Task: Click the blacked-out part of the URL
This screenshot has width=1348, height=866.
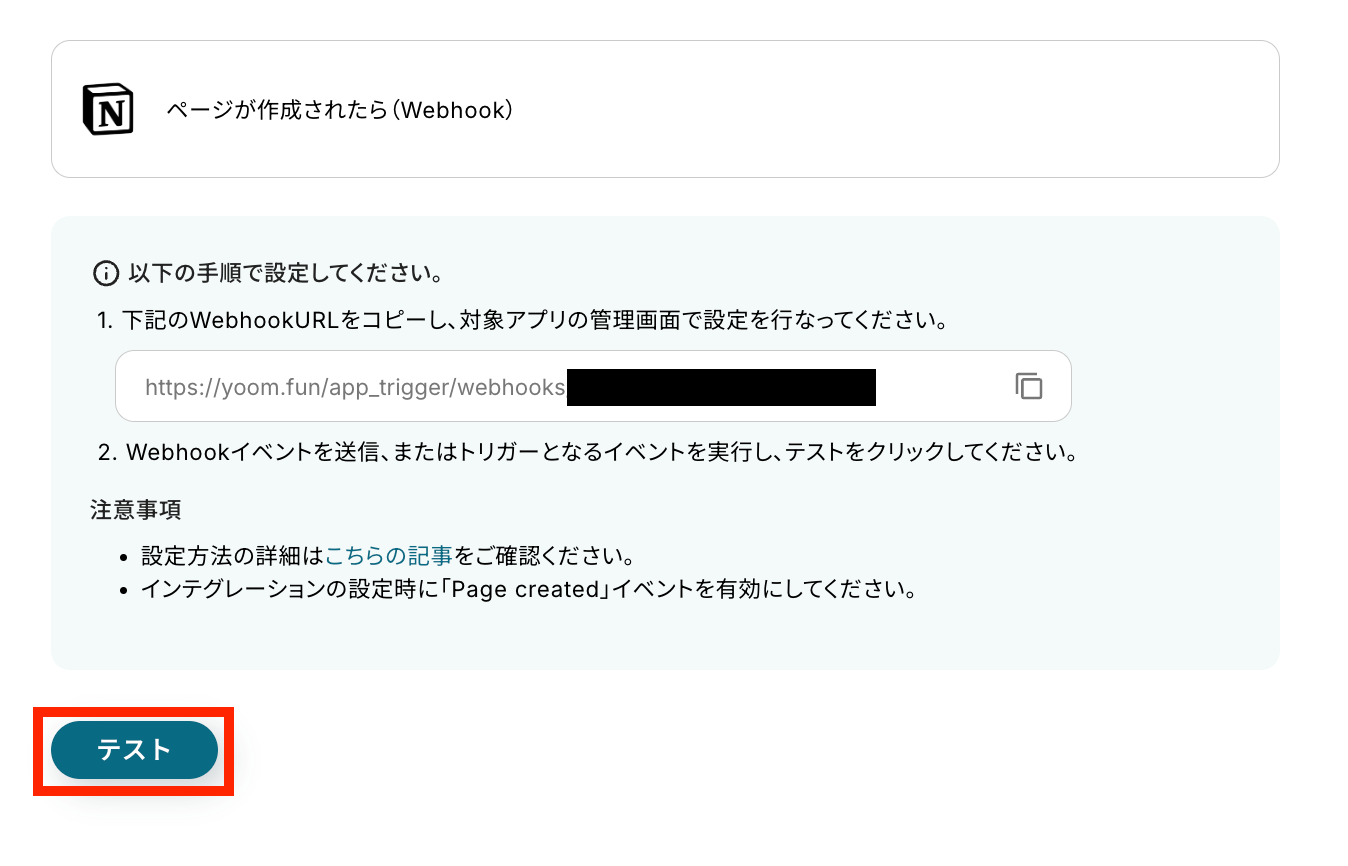Action: [x=720, y=387]
